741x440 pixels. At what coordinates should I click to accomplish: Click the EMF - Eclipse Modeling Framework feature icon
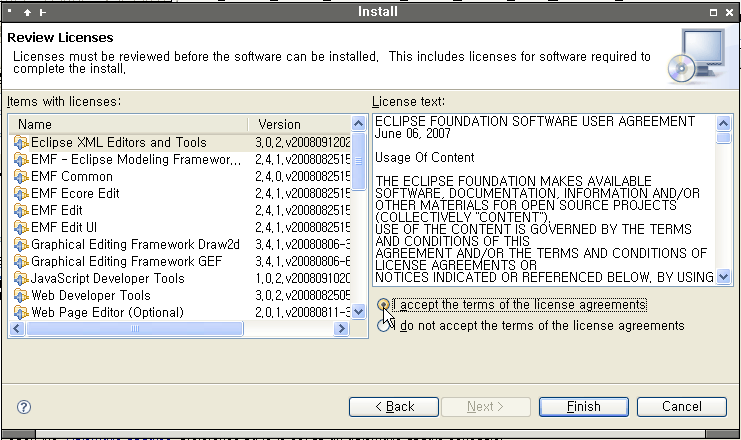coord(21,159)
